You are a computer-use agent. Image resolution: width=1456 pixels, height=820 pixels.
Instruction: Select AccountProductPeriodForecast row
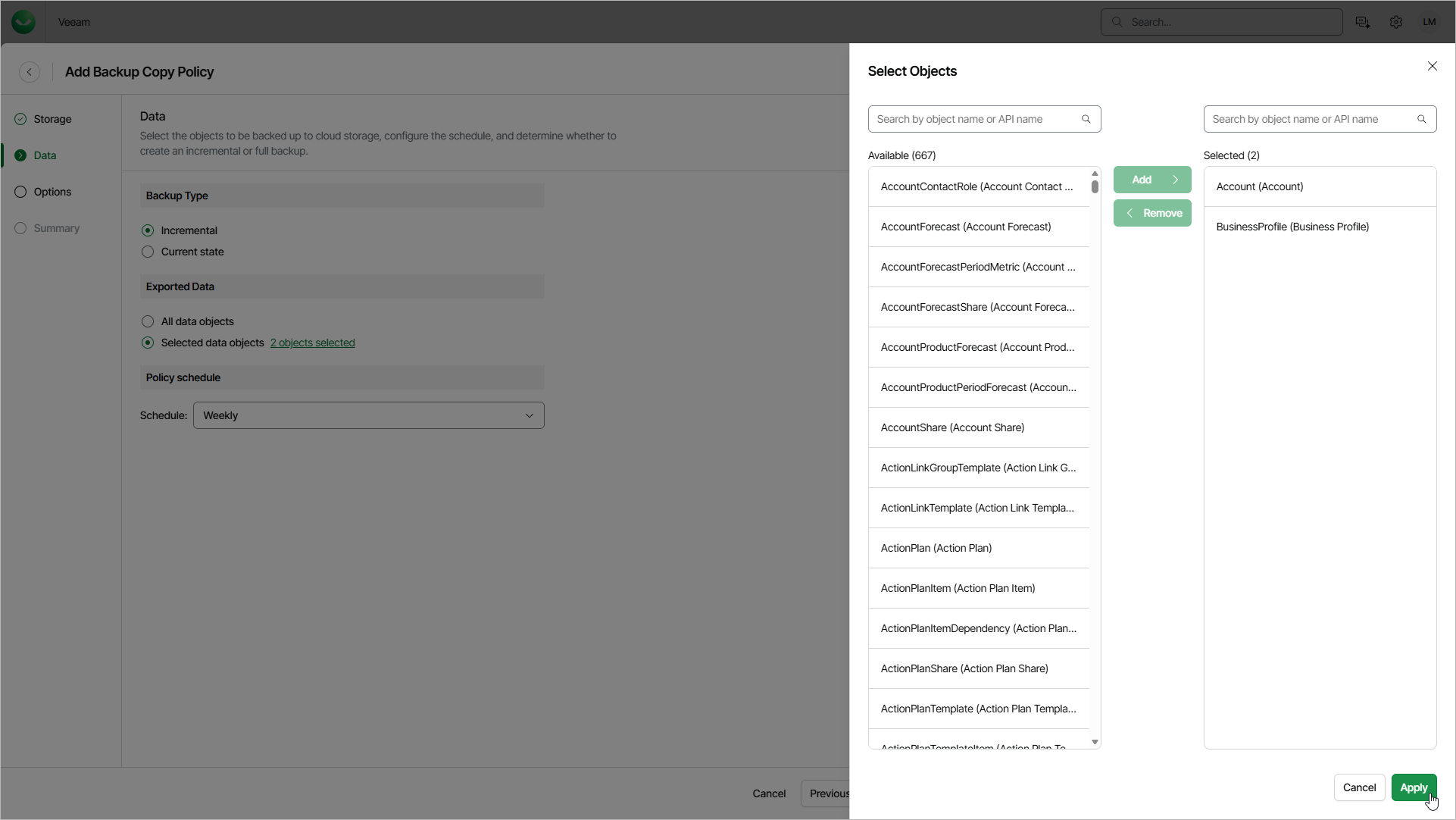[978, 387]
